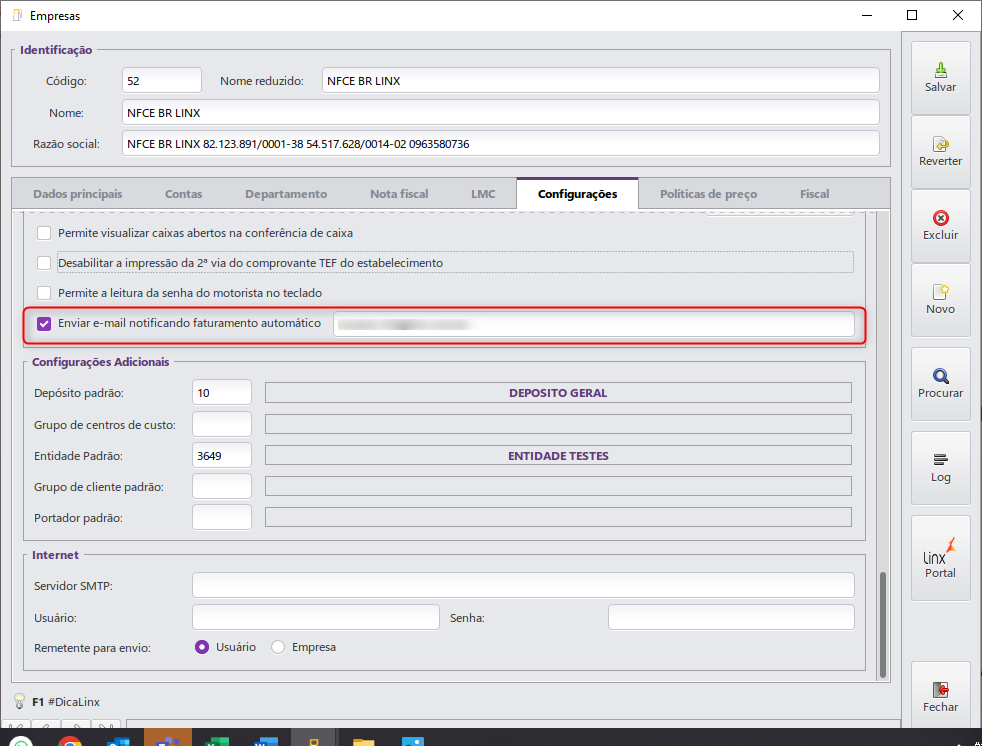Open Excel from the taskbar
The image size is (982, 746).
(217, 740)
